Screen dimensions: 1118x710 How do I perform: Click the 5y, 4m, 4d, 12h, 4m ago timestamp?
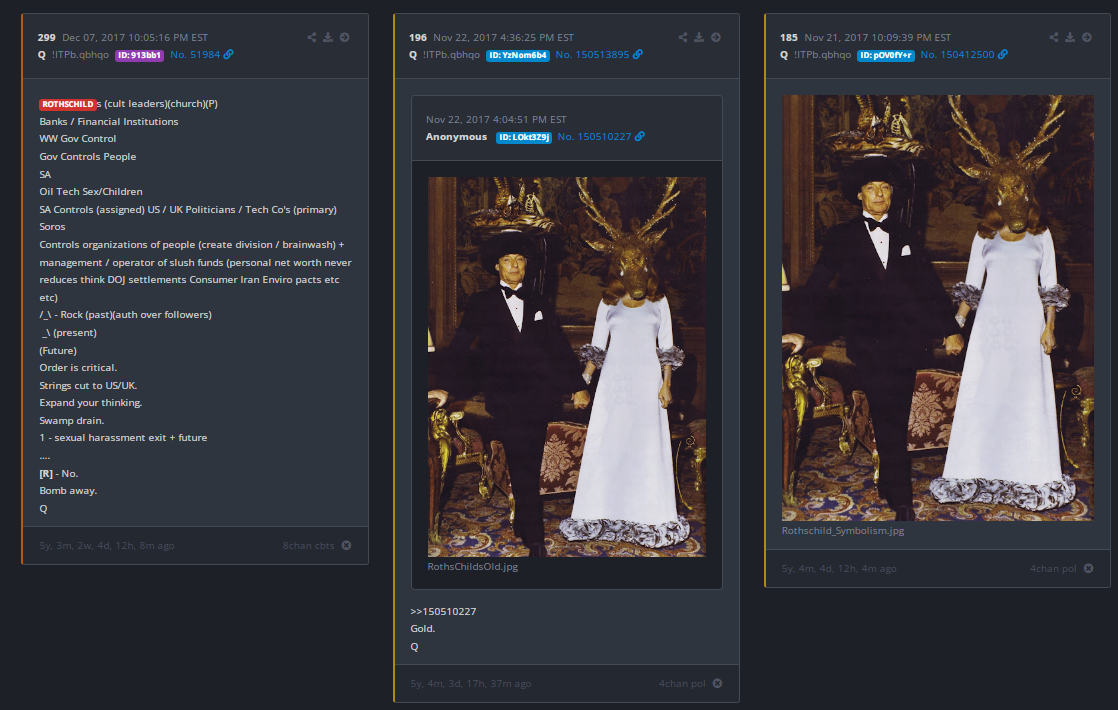coord(839,568)
